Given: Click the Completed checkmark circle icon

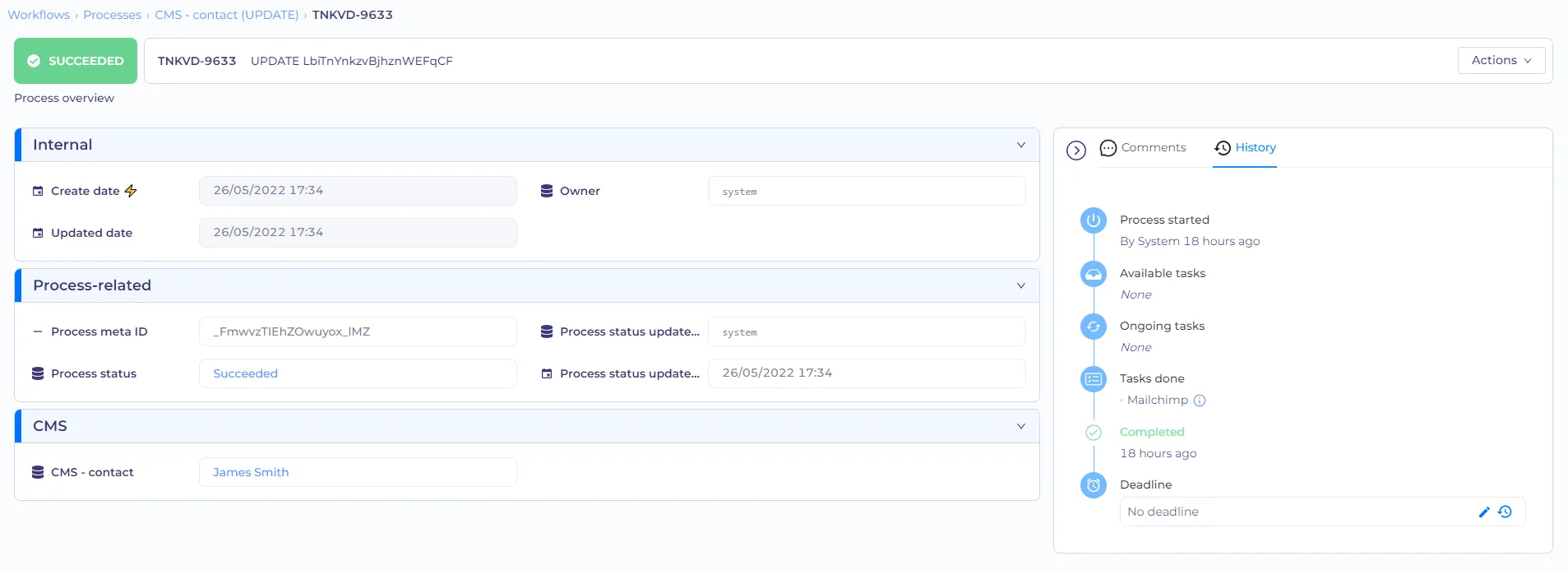Looking at the screenshot, I should [1094, 433].
